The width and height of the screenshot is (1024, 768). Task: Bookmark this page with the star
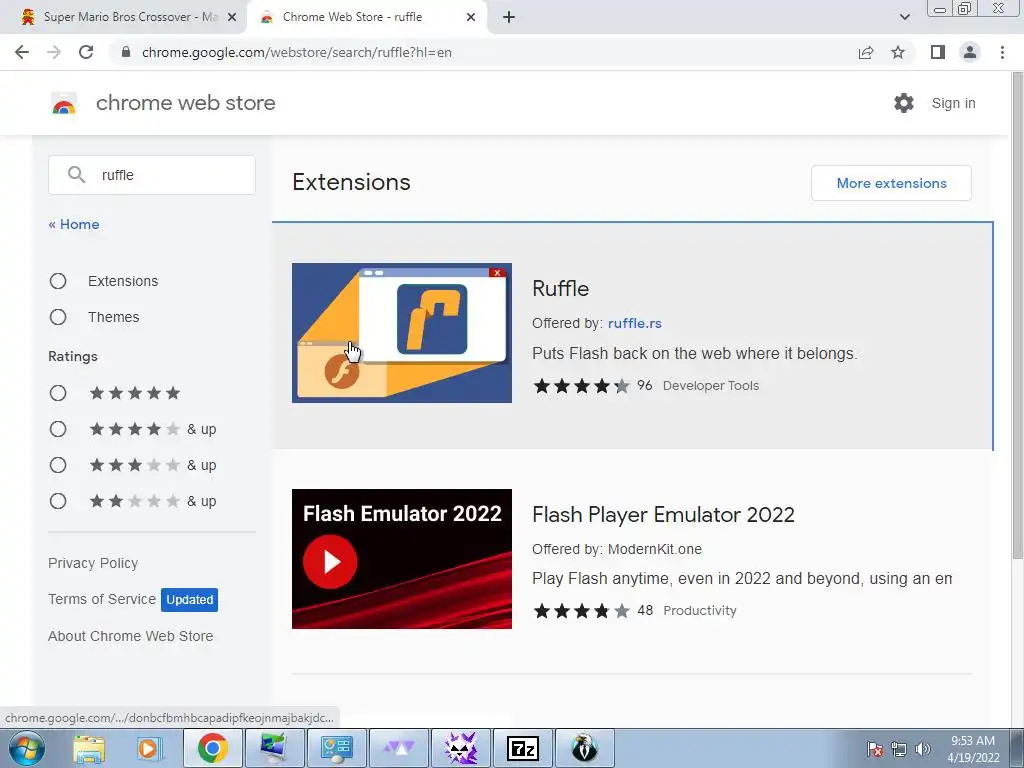click(898, 52)
